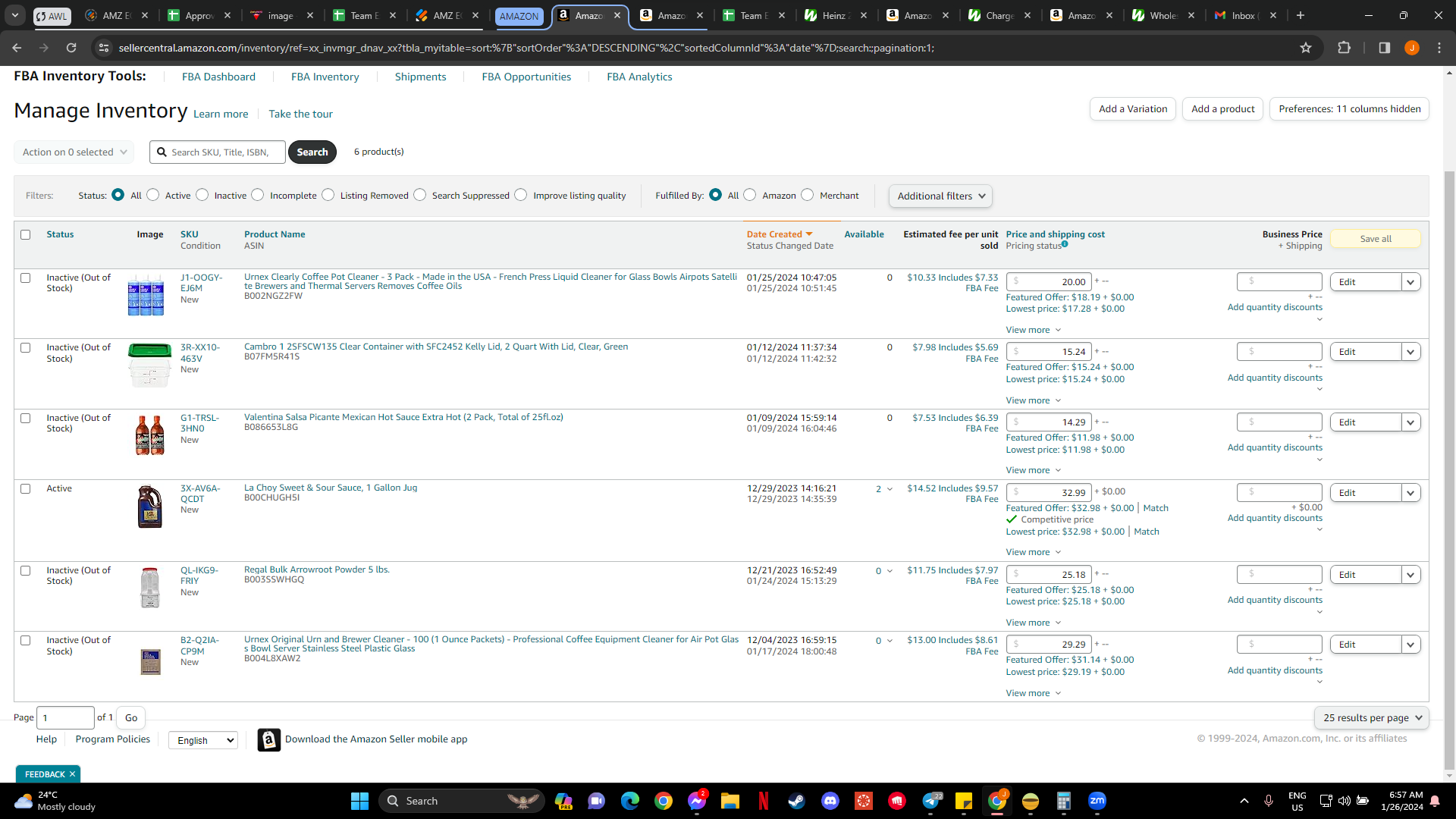
Task: Bookmark this page with the star icon
Action: [1306, 48]
